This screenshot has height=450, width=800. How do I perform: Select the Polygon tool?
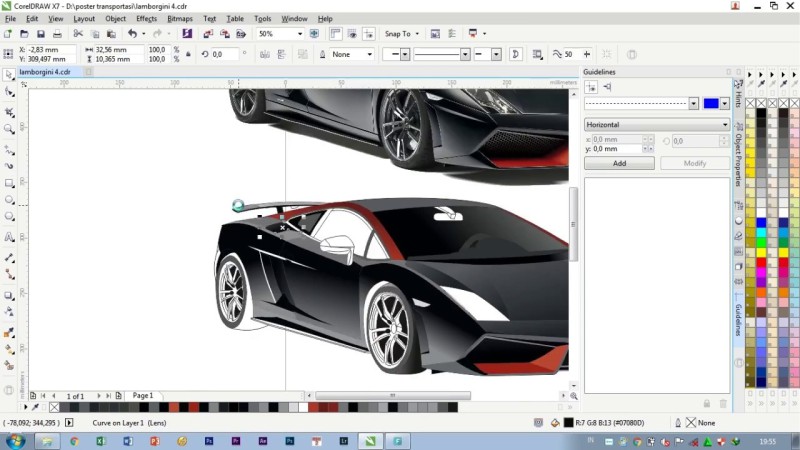(9, 216)
